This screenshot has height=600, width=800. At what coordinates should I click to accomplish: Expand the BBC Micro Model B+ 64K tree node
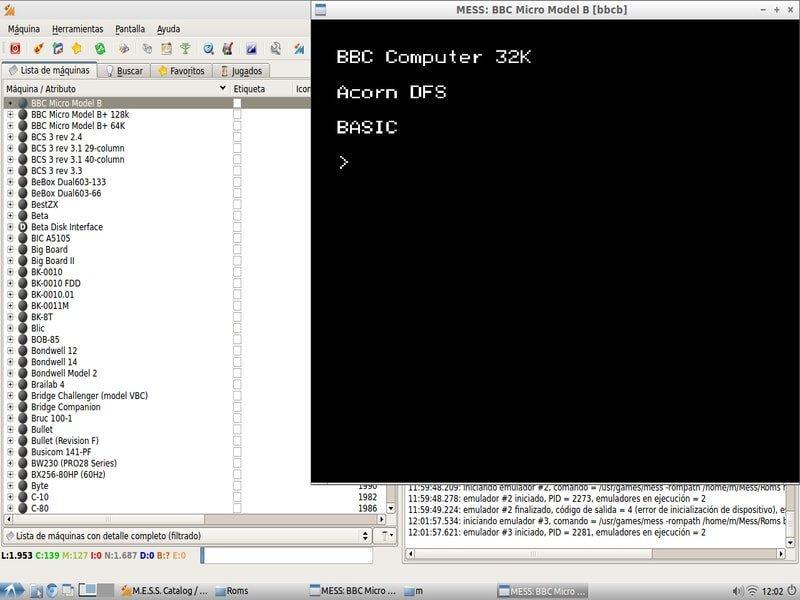click(x=10, y=126)
